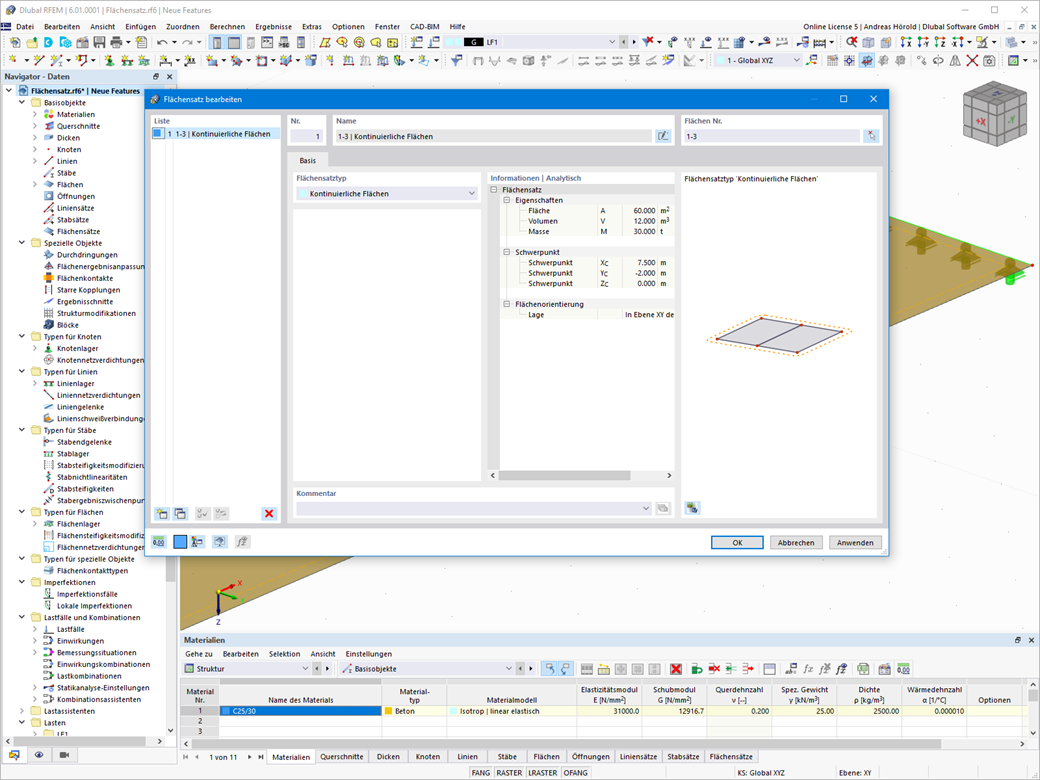The image size is (1040, 780).
Task: Select the Basis tab in dialog
Action: tap(307, 161)
